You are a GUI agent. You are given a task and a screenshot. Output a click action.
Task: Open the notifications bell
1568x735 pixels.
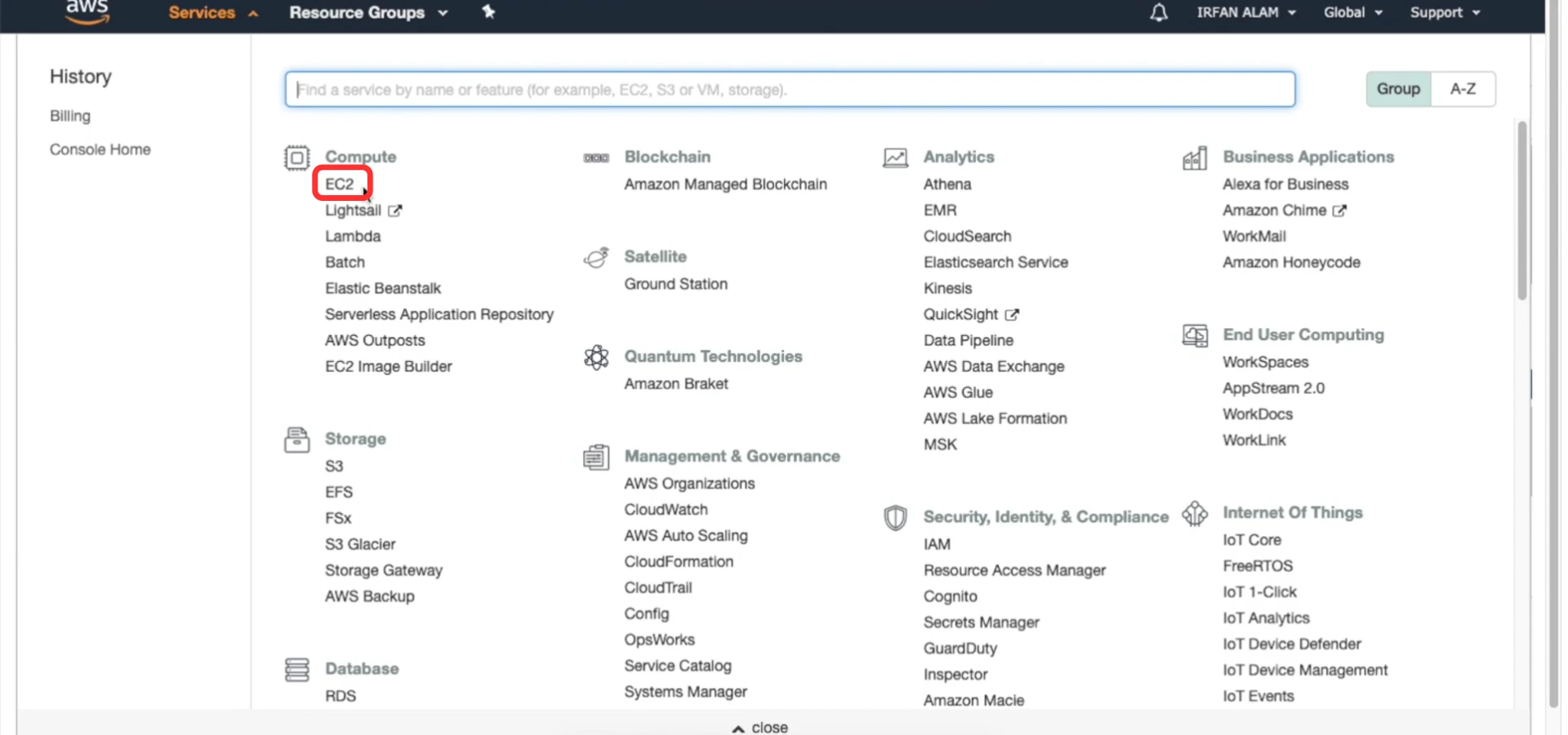click(x=1158, y=12)
